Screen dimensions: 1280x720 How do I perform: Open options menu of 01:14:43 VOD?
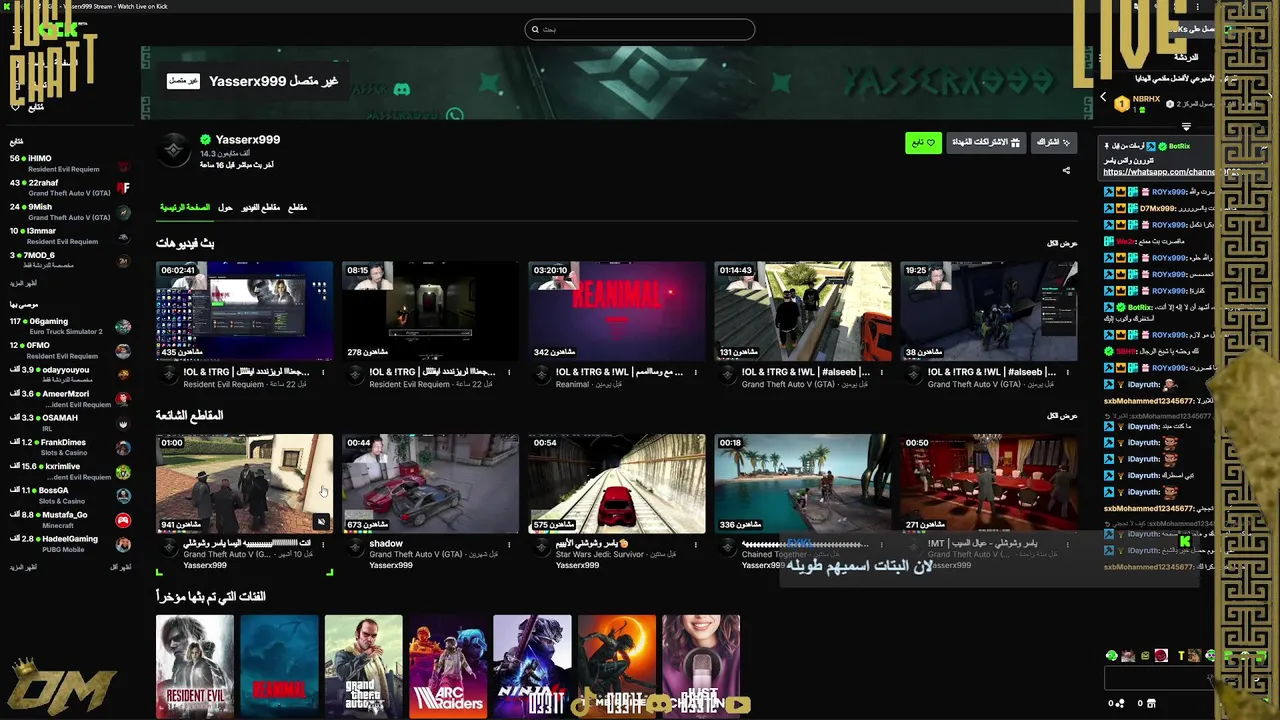881,372
